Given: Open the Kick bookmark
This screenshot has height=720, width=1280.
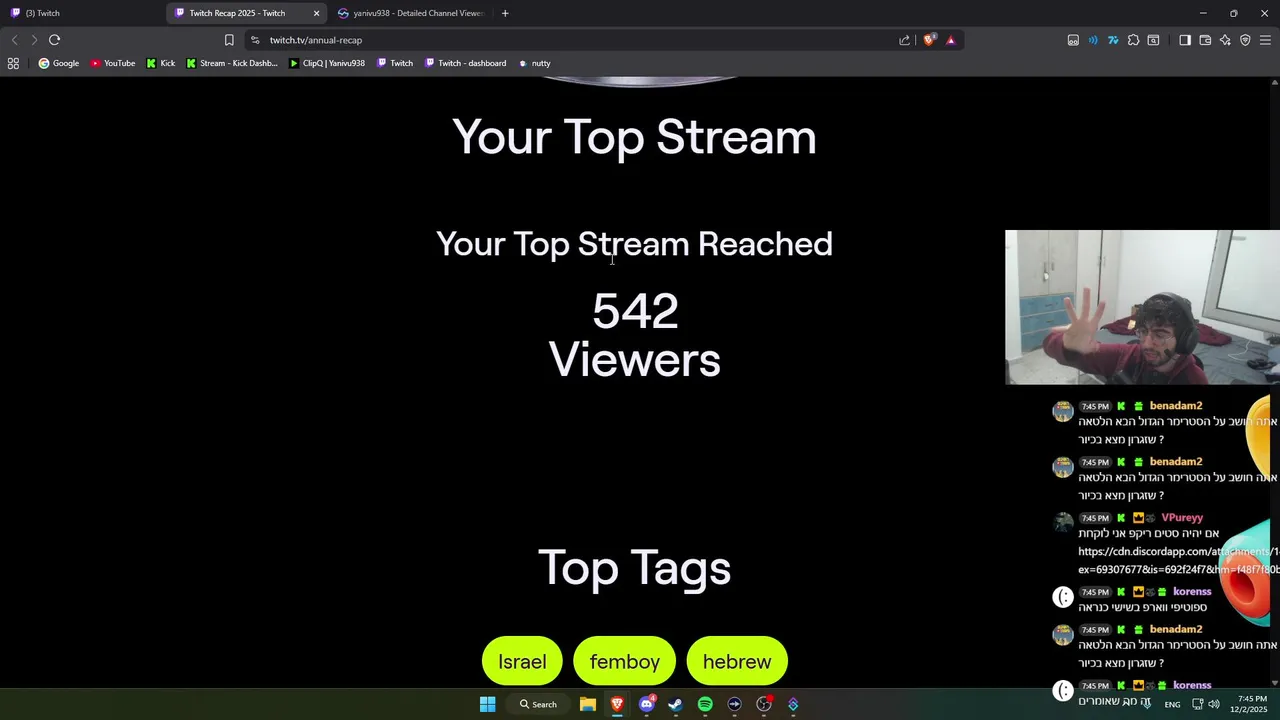Looking at the screenshot, I should coord(160,63).
